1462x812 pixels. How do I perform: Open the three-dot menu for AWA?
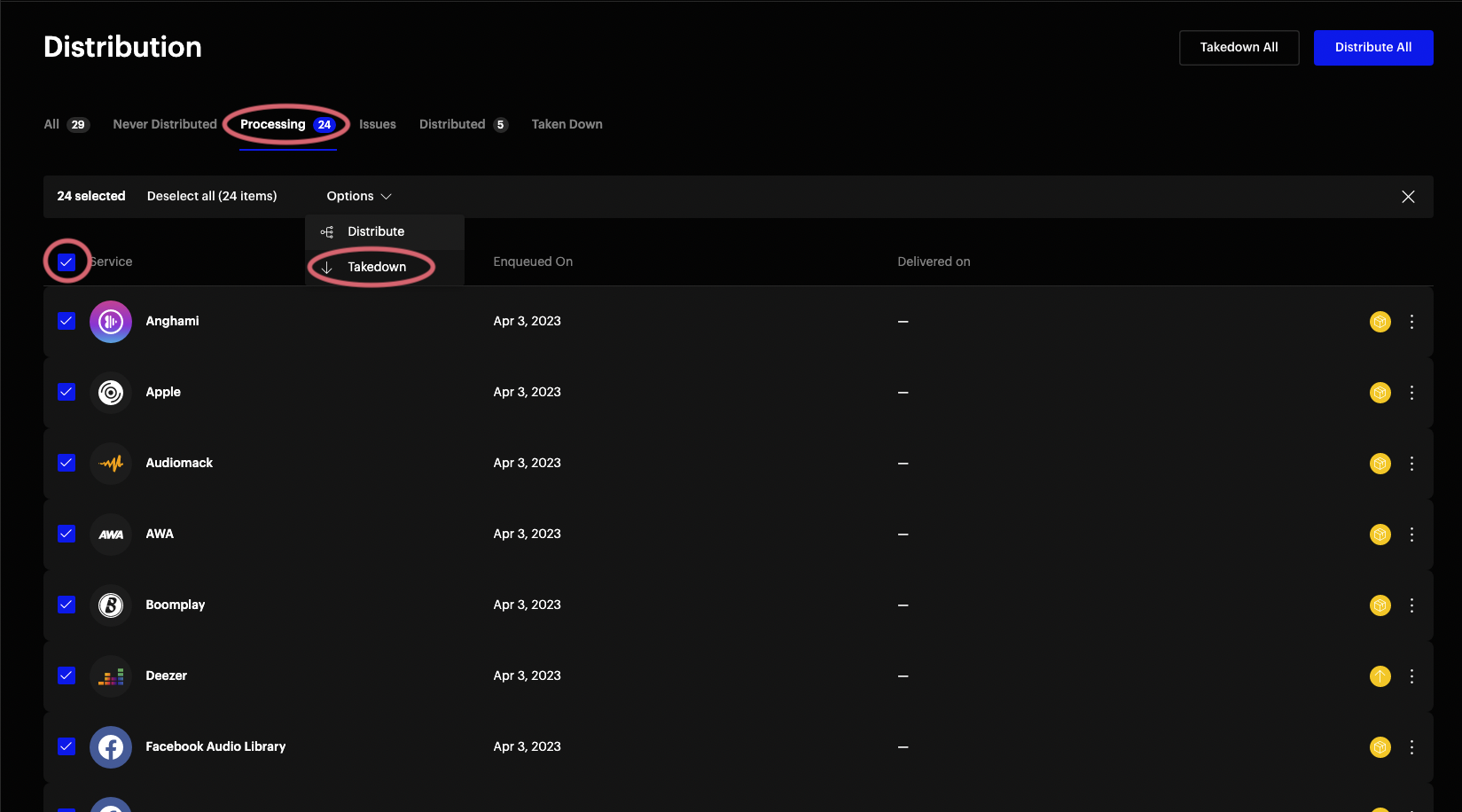point(1412,535)
